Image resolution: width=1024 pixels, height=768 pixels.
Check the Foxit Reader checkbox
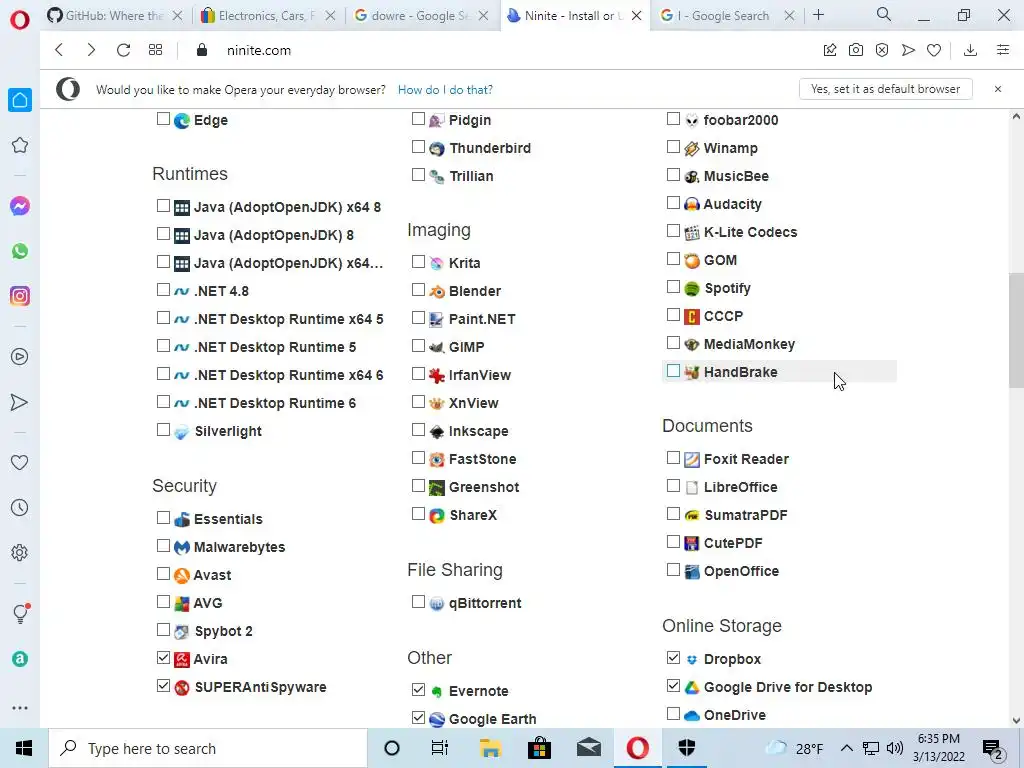pos(673,458)
